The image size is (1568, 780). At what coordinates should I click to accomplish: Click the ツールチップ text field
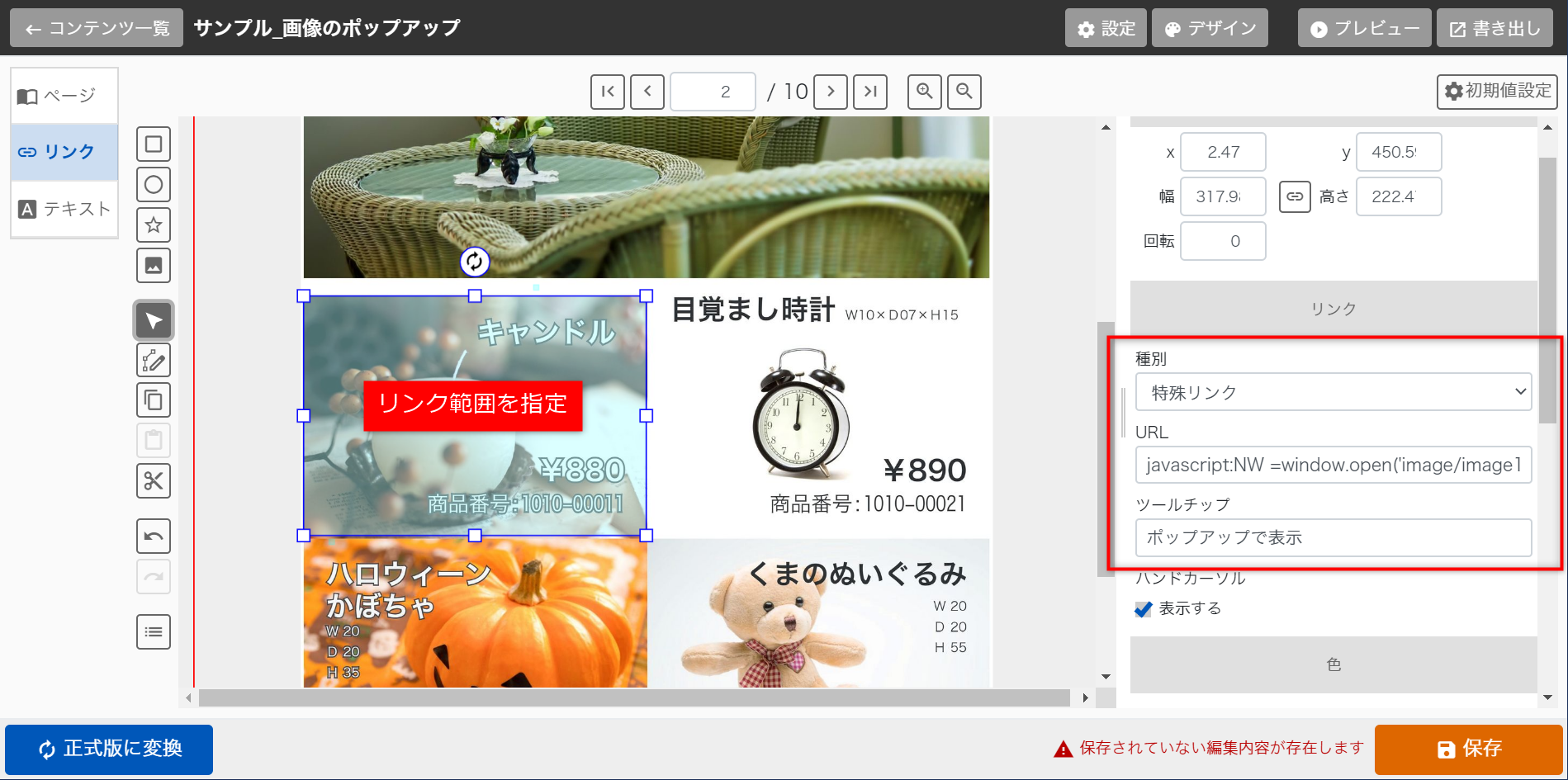1333,537
